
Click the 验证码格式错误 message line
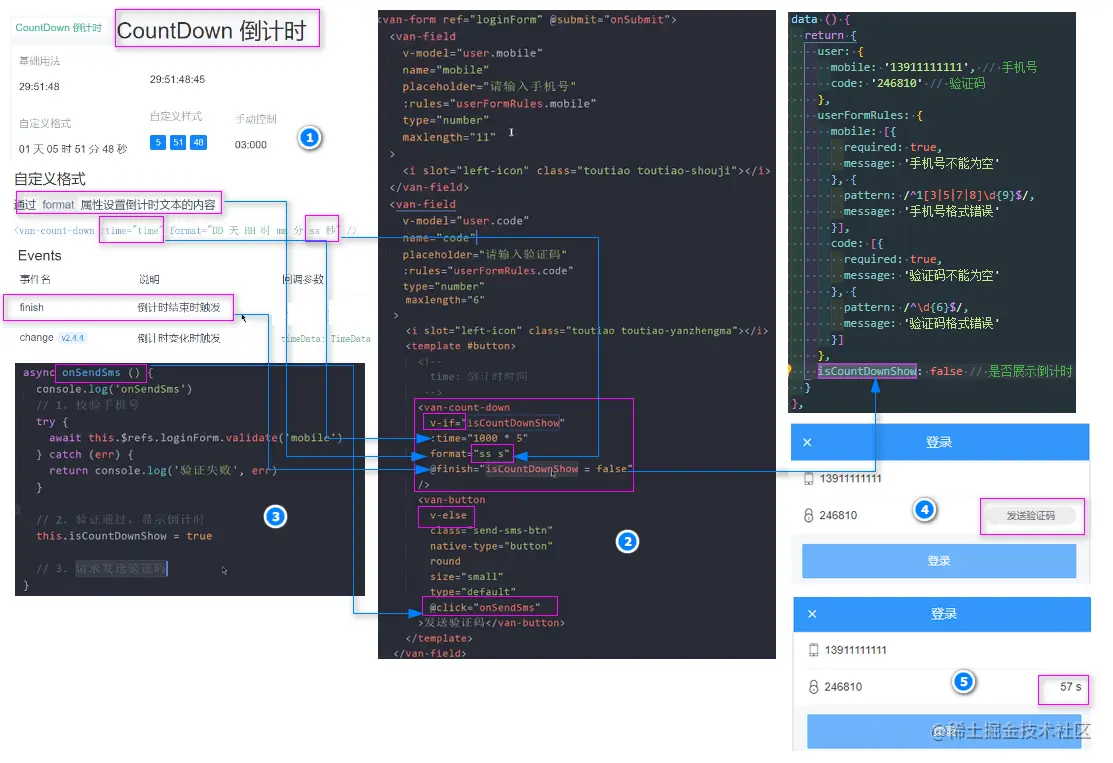pyautogui.click(x=921, y=324)
